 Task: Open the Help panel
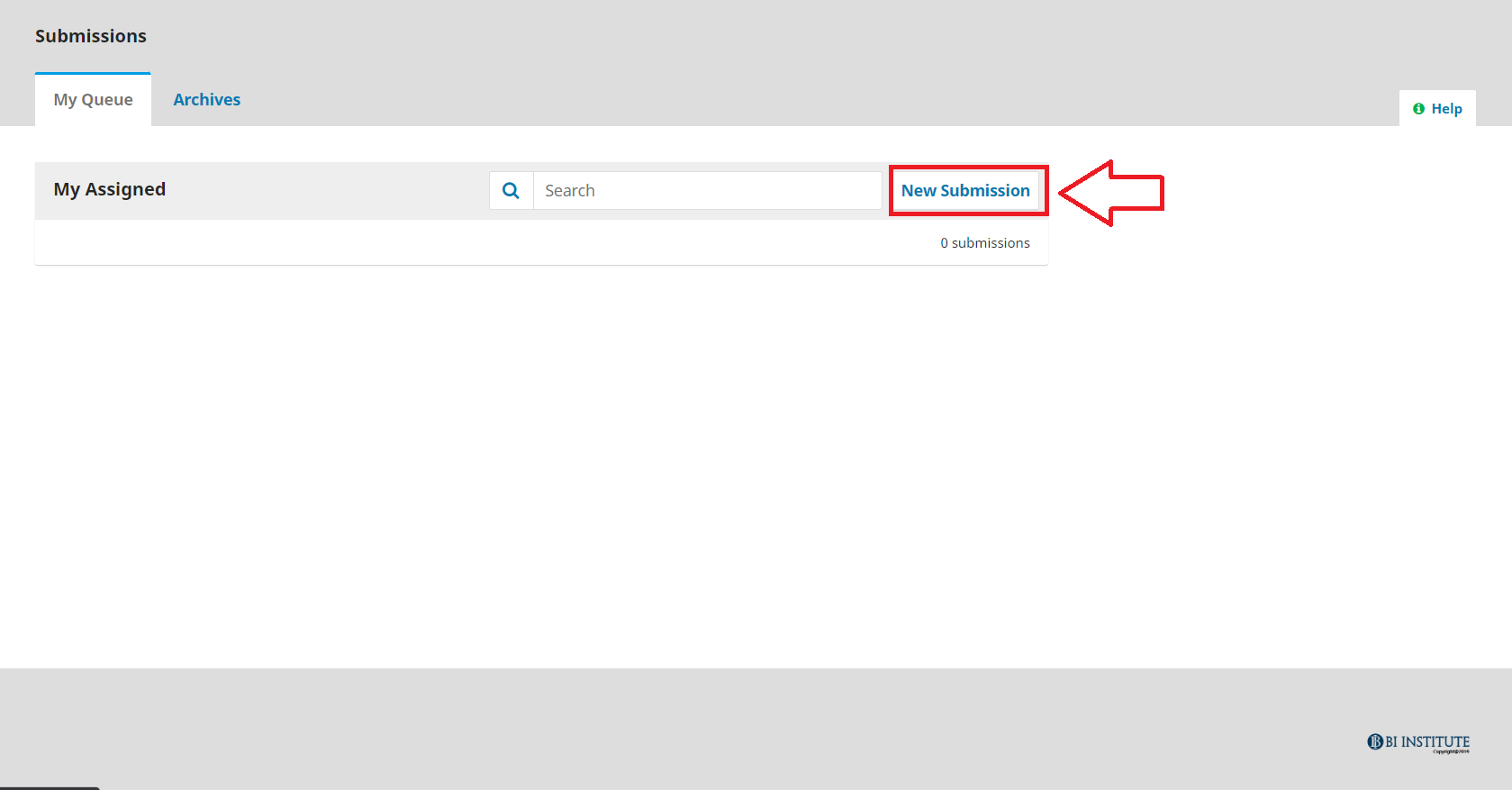(x=1437, y=109)
